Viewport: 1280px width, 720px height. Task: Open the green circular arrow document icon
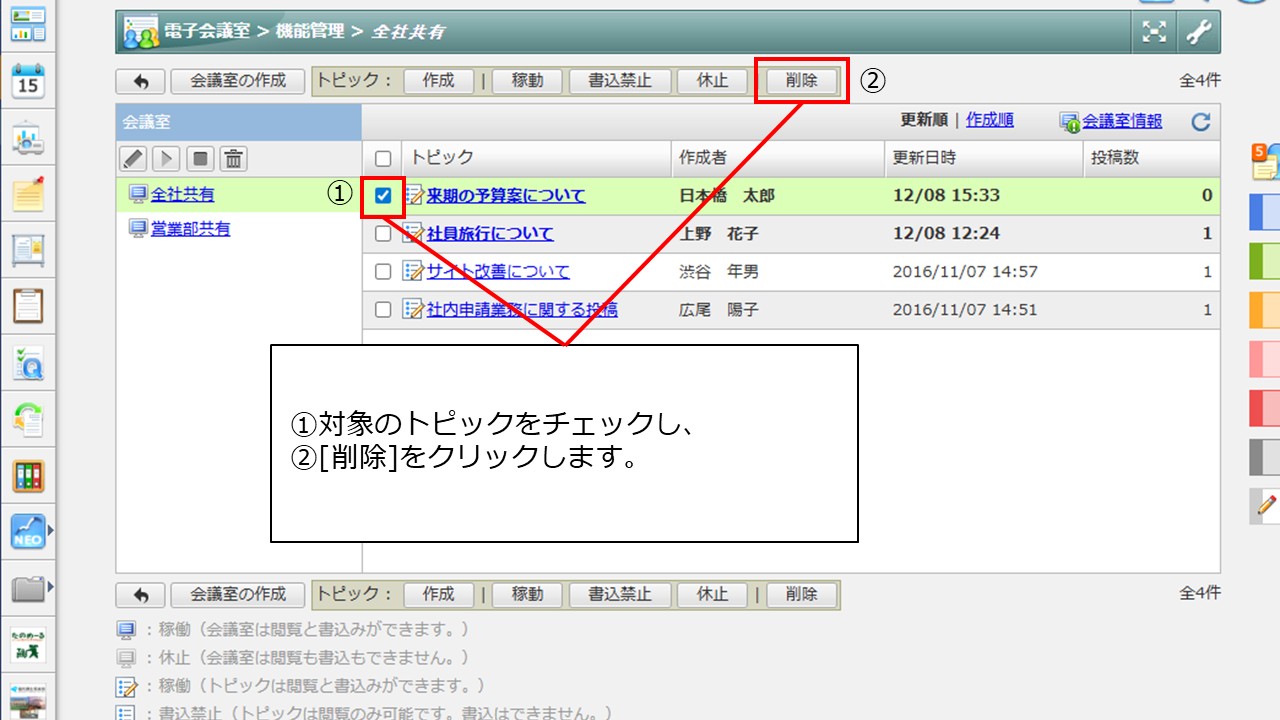28,420
